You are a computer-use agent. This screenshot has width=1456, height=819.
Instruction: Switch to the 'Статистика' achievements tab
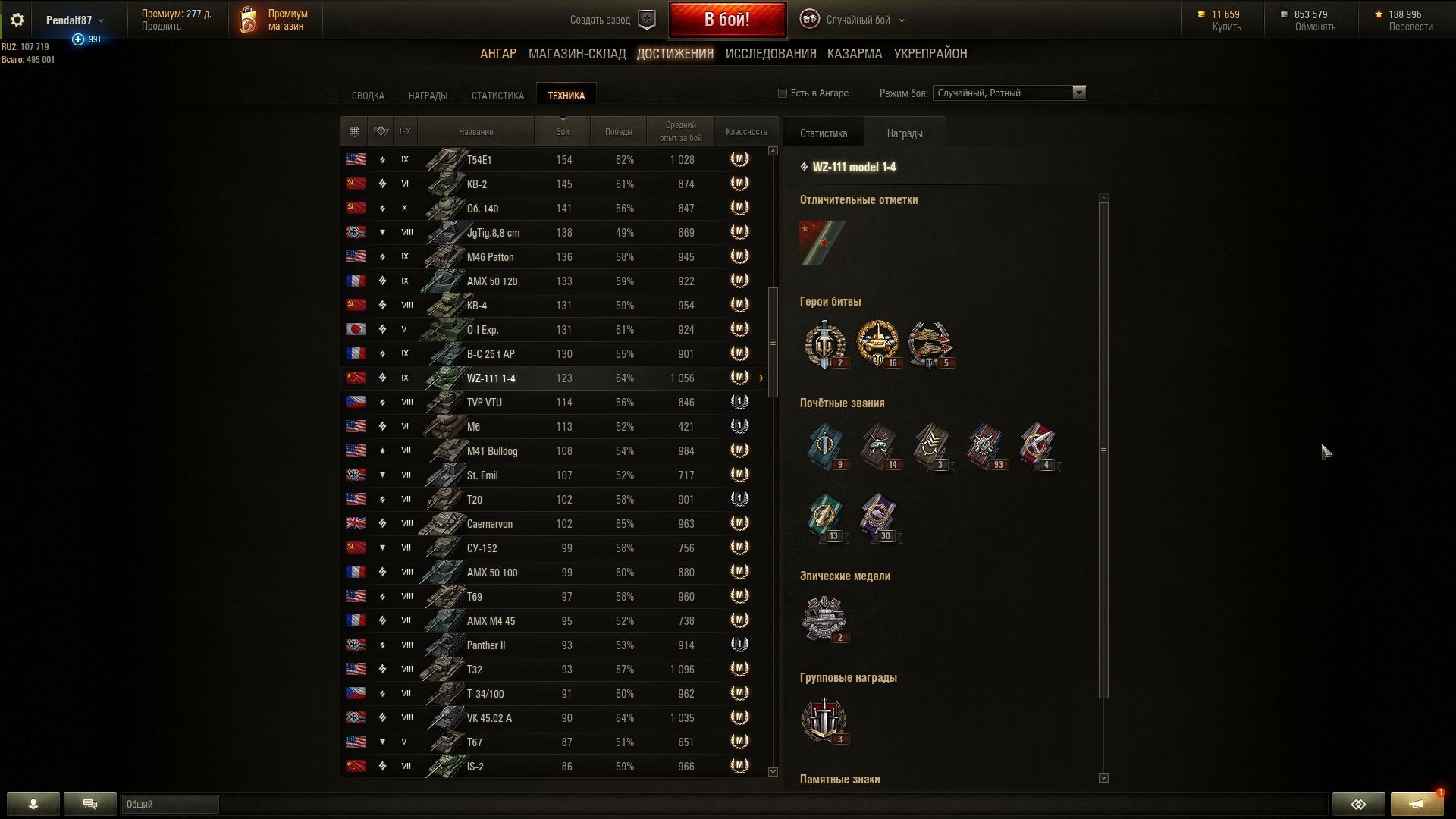tap(497, 96)
